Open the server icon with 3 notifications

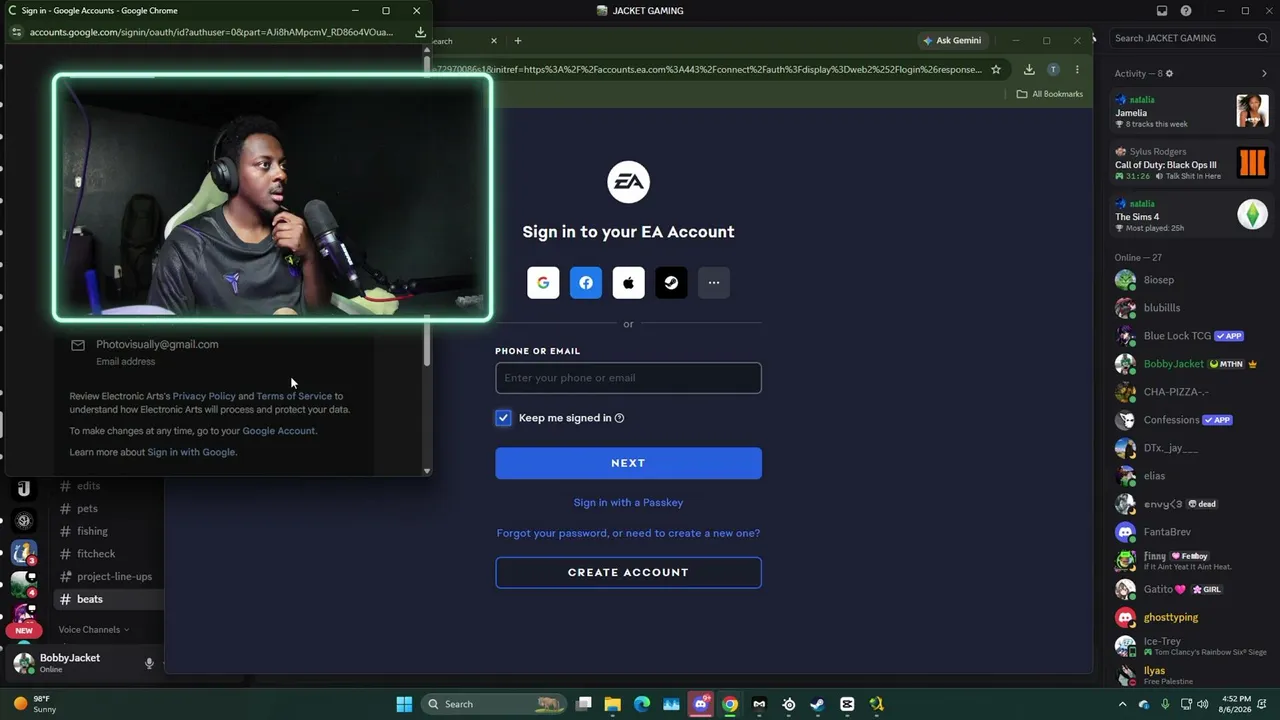click(24, 553)
